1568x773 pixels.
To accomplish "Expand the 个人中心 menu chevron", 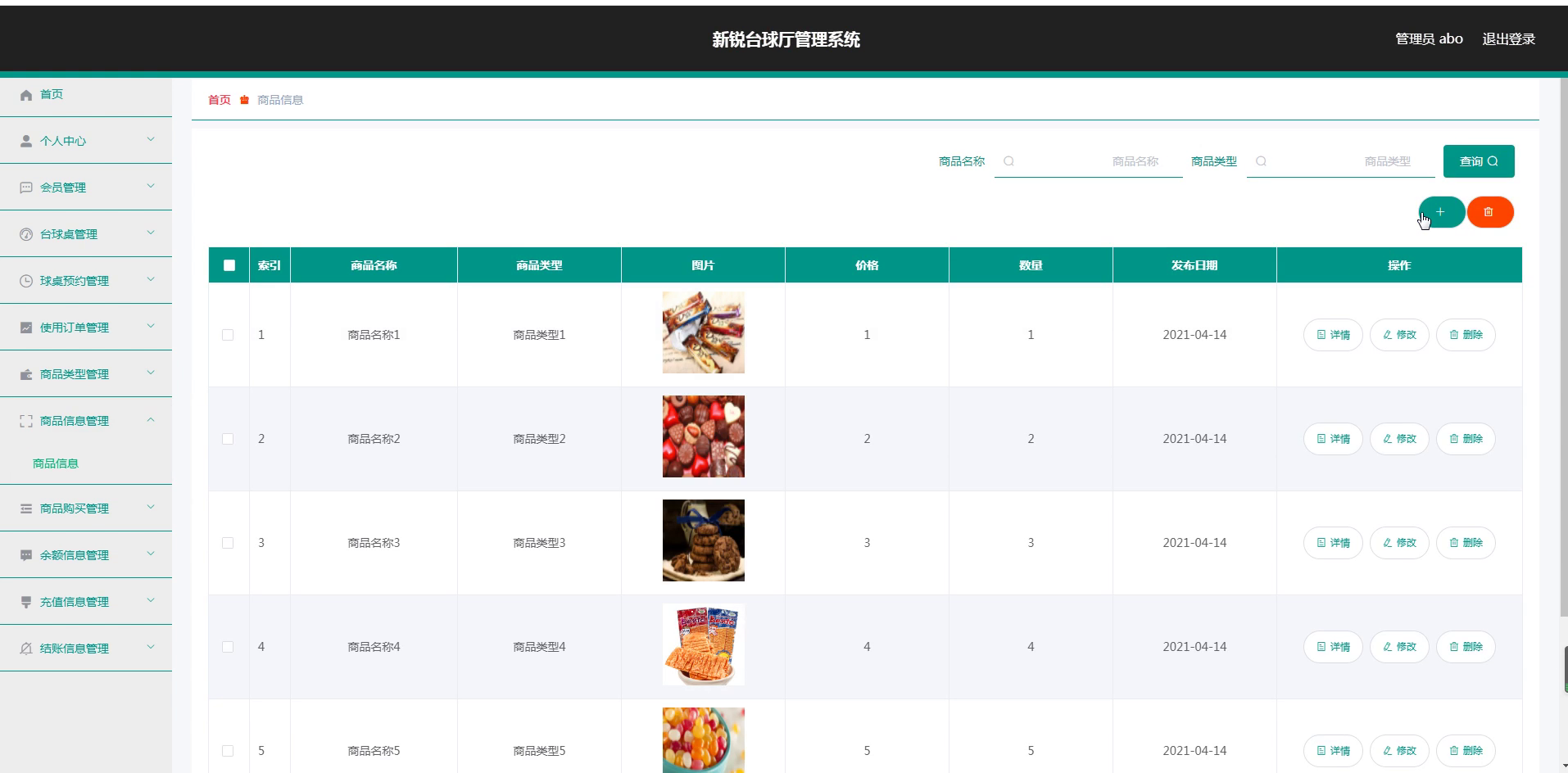I will 151,140.
